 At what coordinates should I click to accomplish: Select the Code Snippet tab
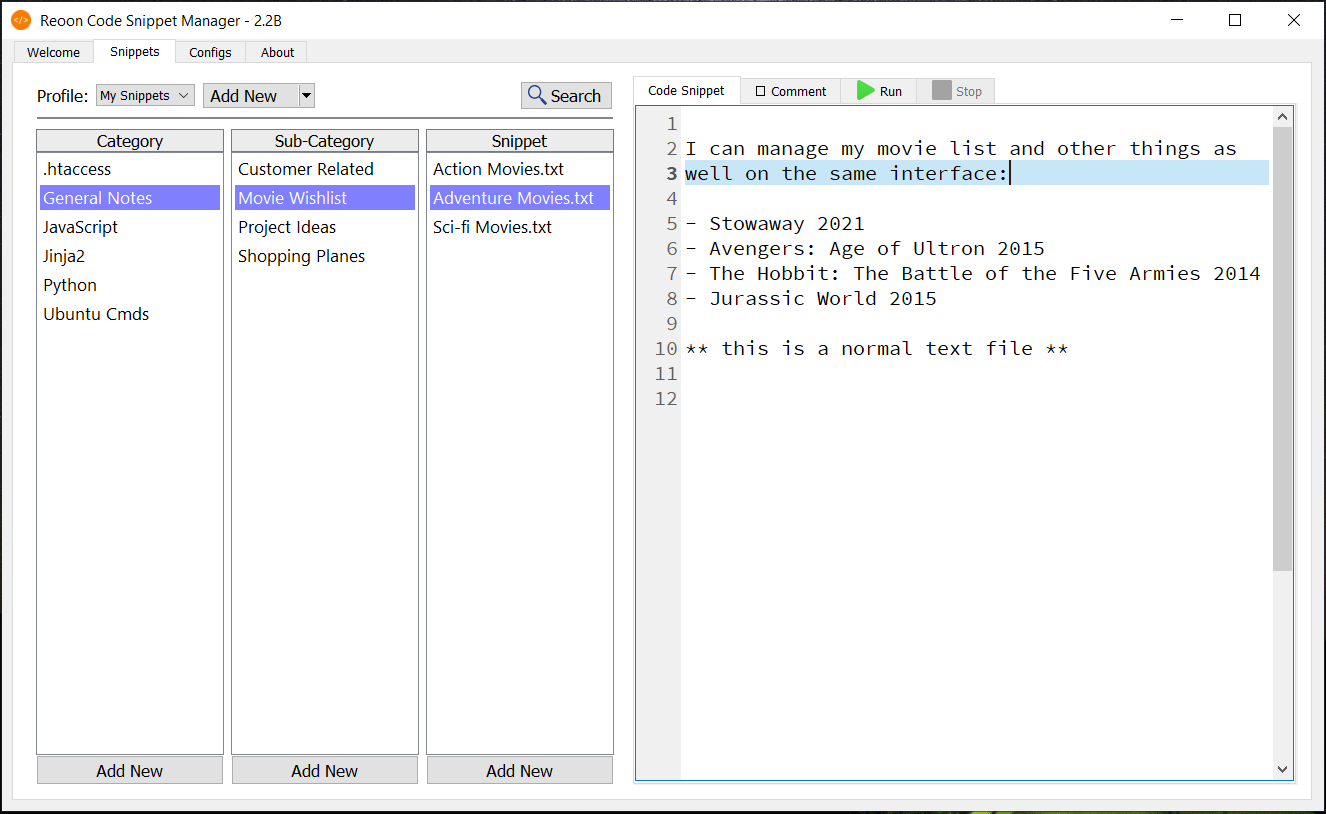686,91
